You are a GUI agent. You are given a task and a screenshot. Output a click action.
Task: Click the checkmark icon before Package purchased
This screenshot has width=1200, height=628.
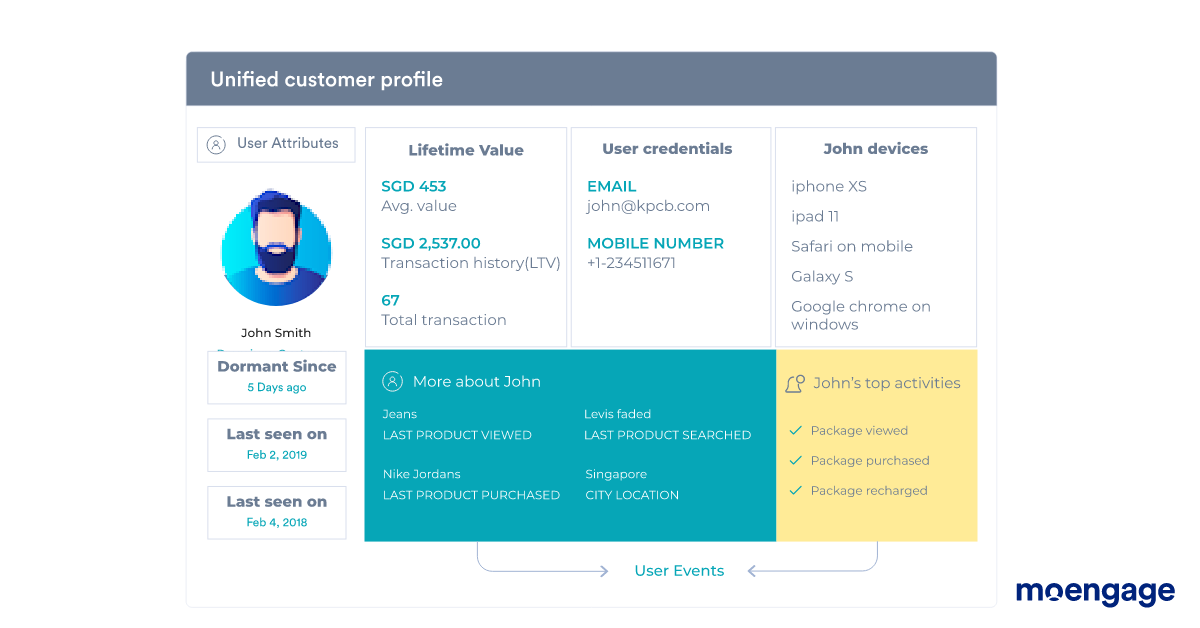click(796, 460)
